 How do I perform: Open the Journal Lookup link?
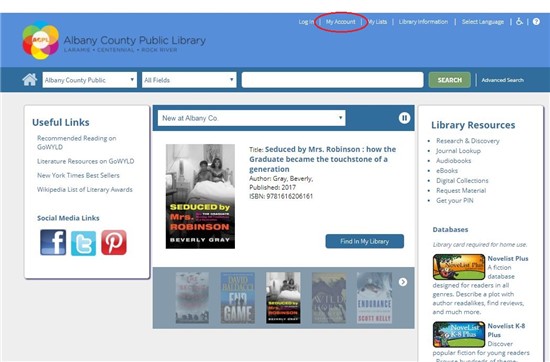coord(458,151)
